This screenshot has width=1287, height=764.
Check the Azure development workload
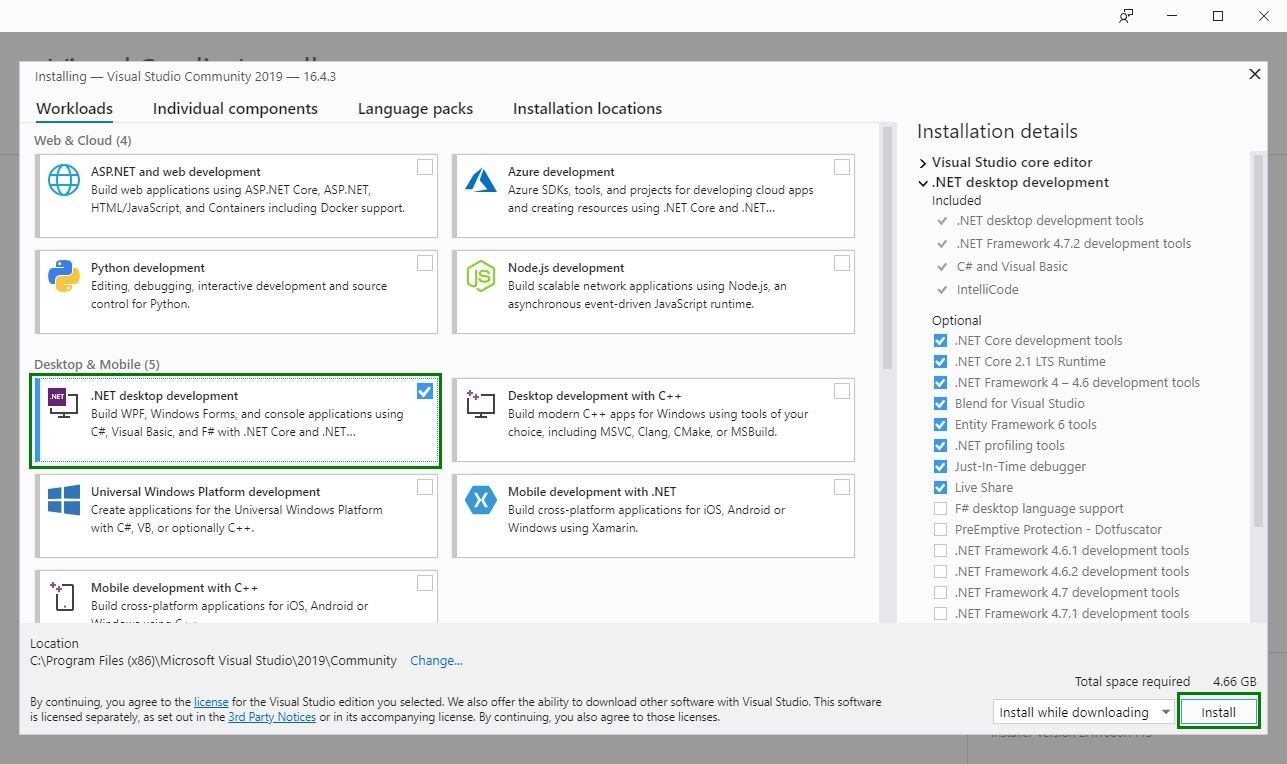[x=842, y=167]
